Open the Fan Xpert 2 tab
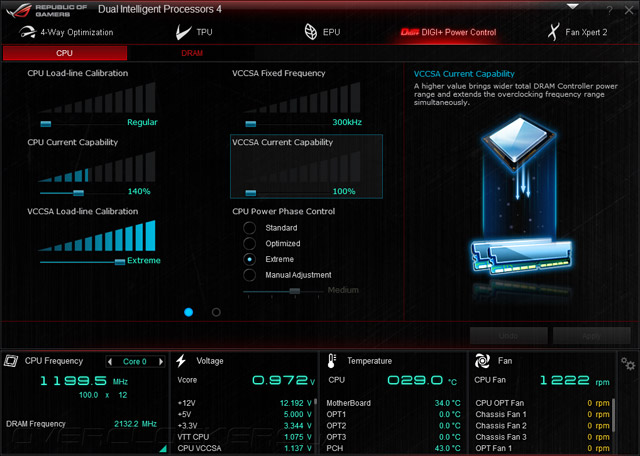The image size is (640, 456). (x=577, y=32)
